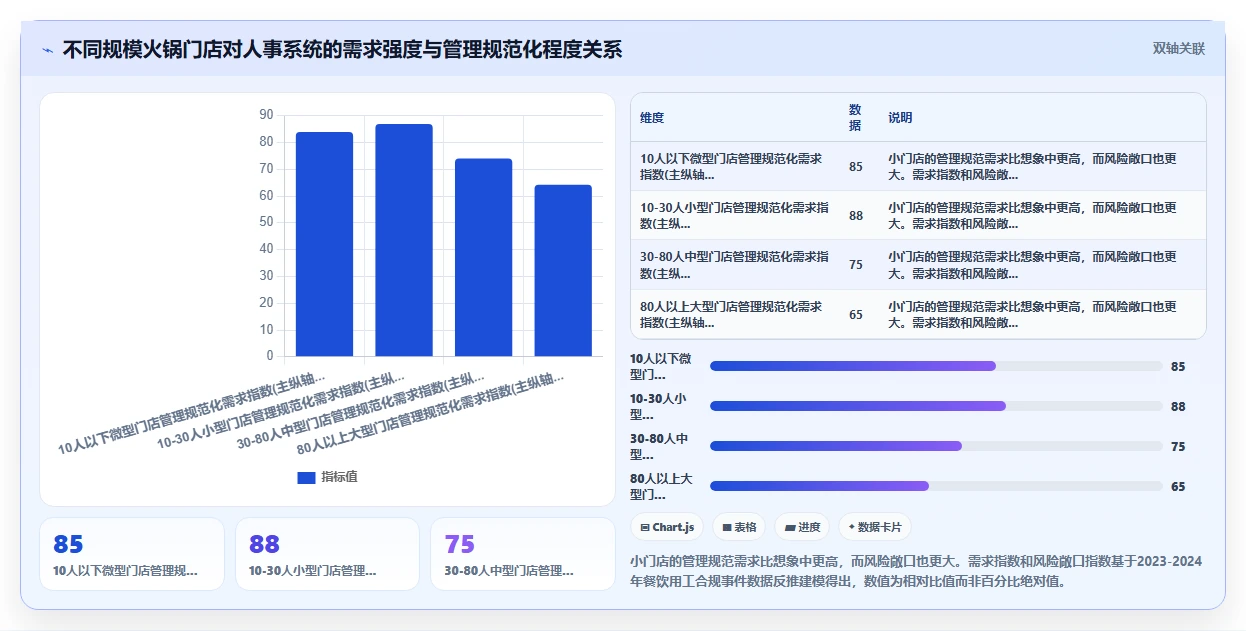The image size is (1246, 631).
Task: Click the footnote paragraph starting 小门店的管理规范需求
Action: pyautogui.click(x=916, y=571)
